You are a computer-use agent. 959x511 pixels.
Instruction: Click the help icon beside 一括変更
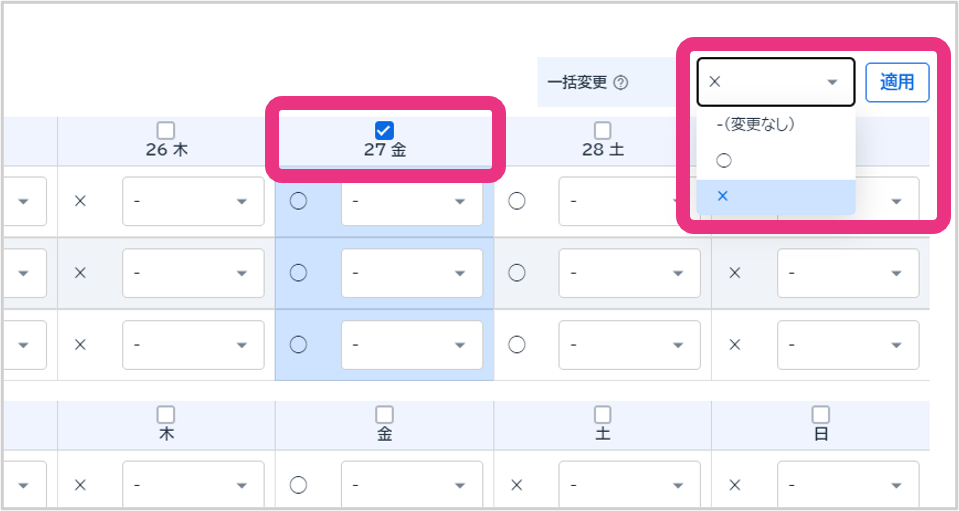coord(621,83)
